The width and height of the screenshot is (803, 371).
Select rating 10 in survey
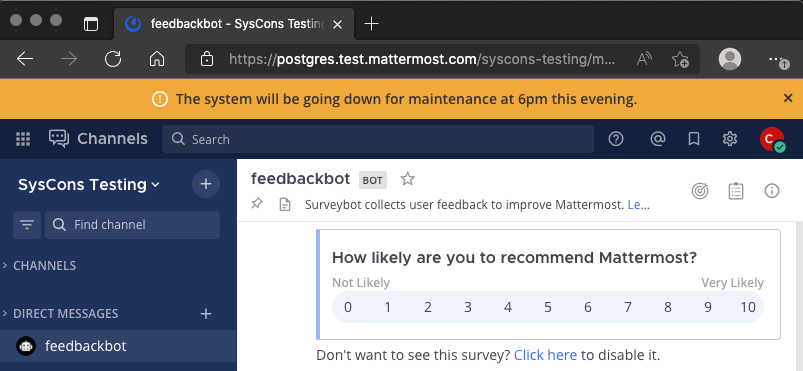(x=748, y=307)
